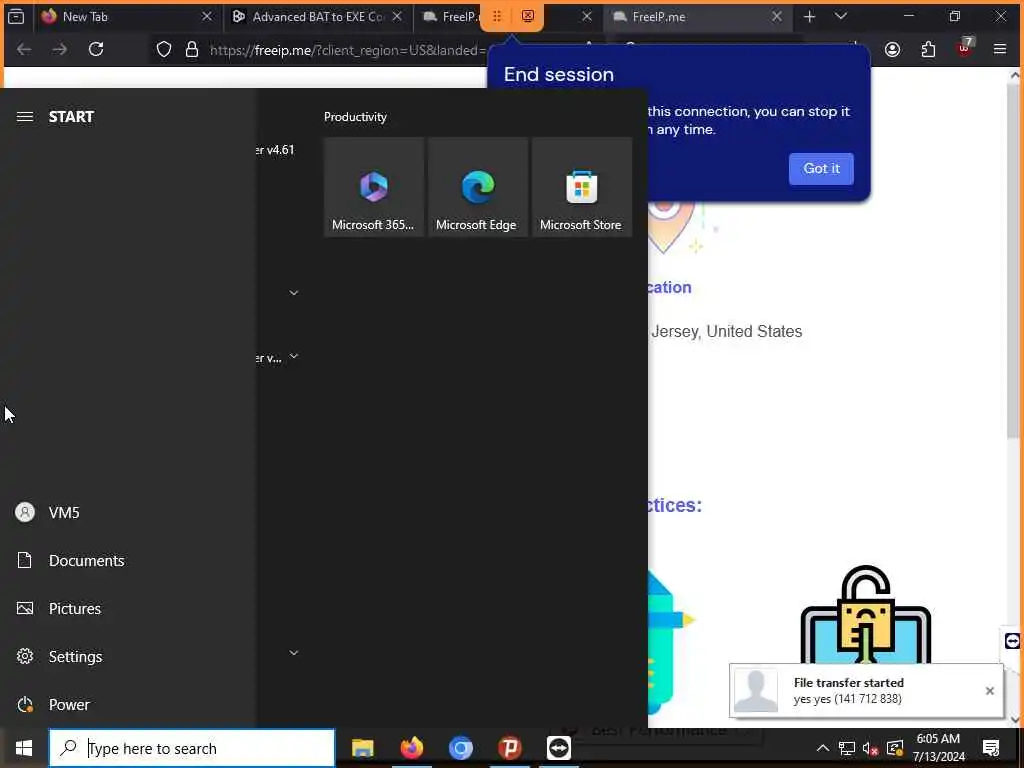Open the clock showing 6:05 AM
1024x768 pixels.
click(938, 748)
